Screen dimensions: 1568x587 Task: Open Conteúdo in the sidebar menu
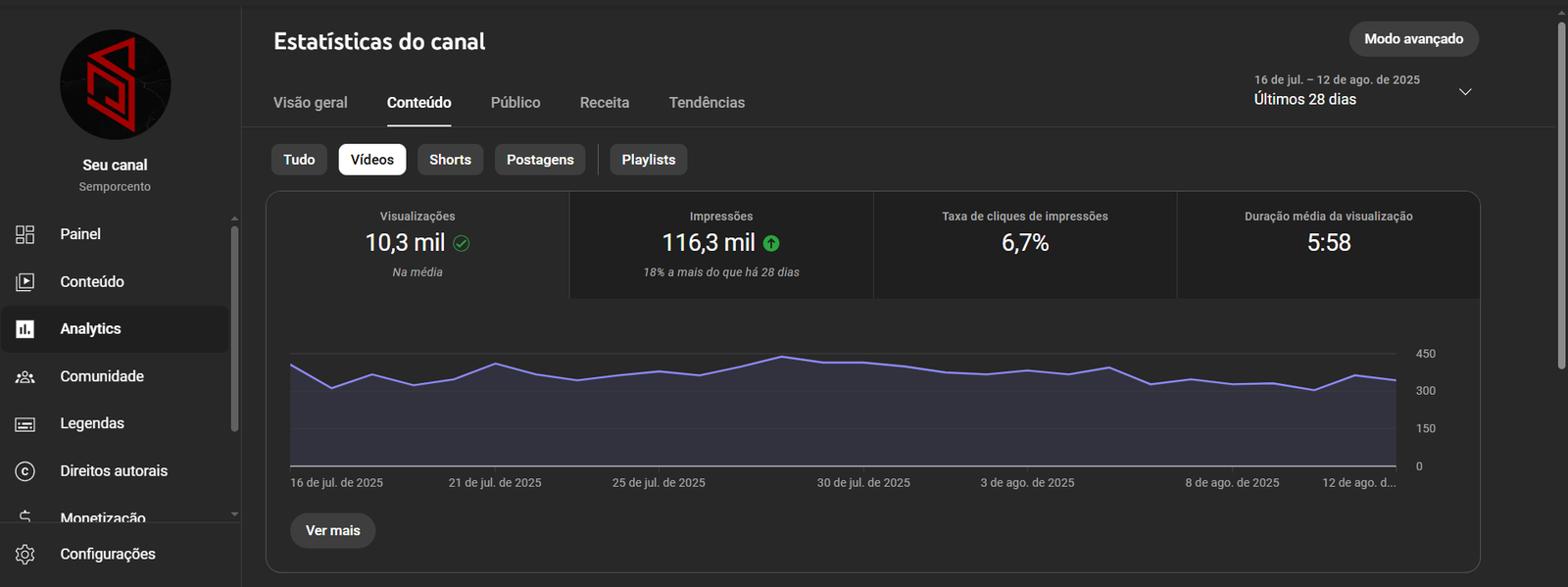[115, 282]
